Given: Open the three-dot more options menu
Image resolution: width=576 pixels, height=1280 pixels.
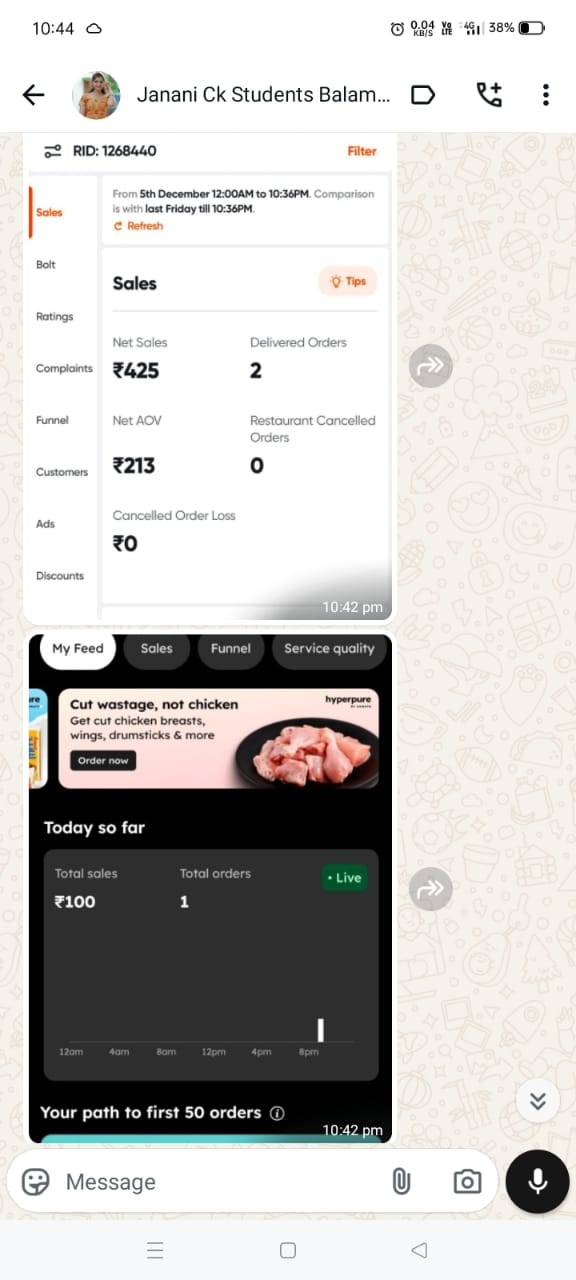Looking at the screenshot, I should [x=545, y=95].
